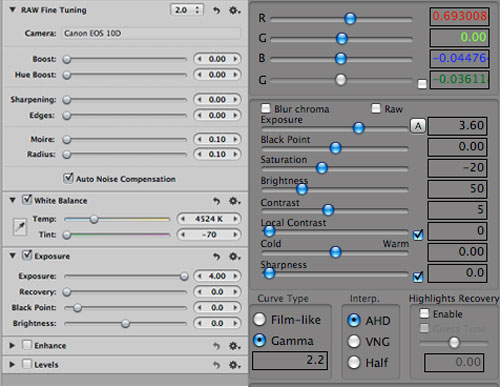Click the Temp slider handle
Image resolution: width=500 pixels, height=387 pixels.
coord(94,219)
